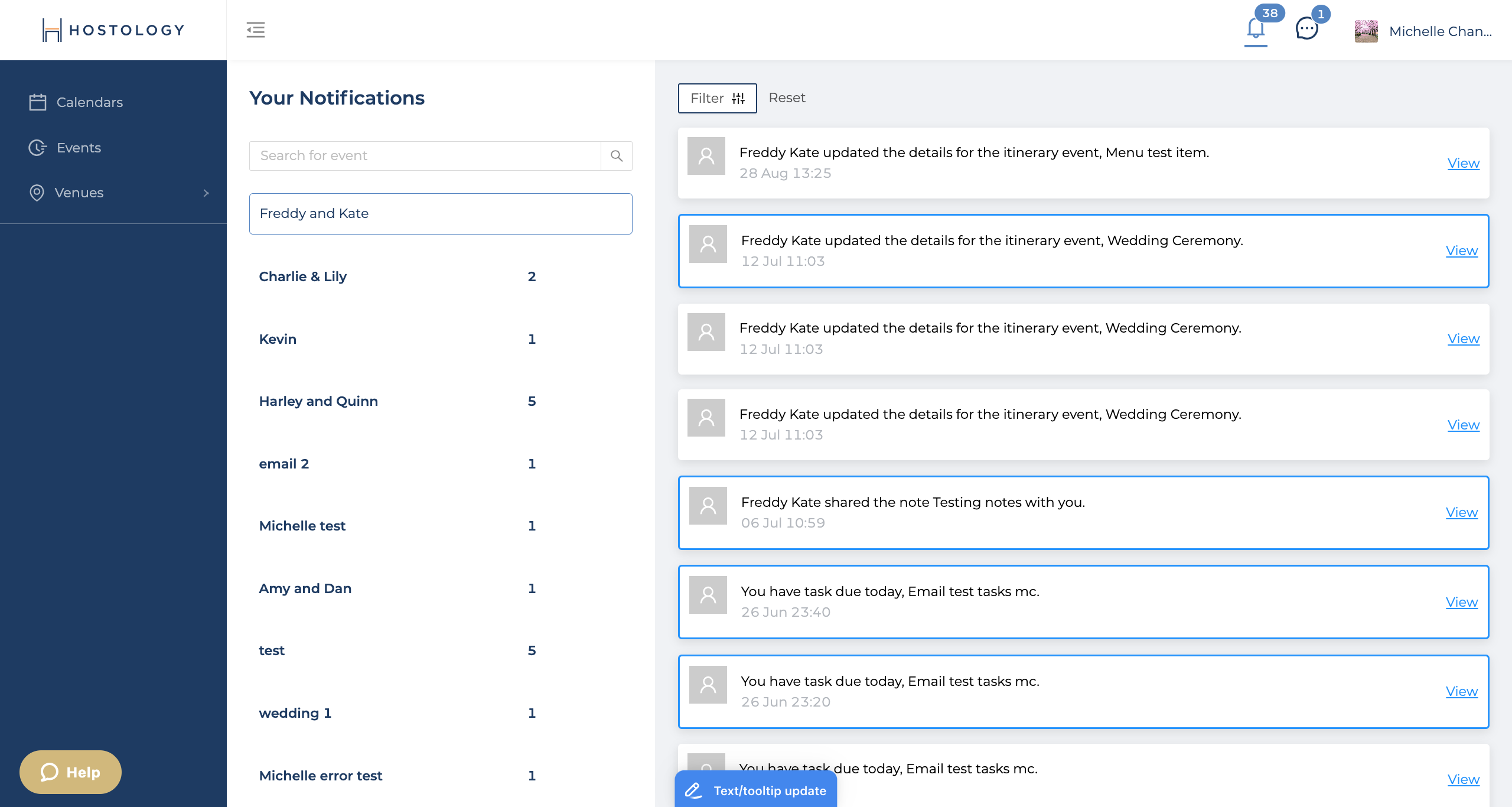
Task: Click the Your Notifications heading
Action: pyautogui.click(x=337, y=98)
